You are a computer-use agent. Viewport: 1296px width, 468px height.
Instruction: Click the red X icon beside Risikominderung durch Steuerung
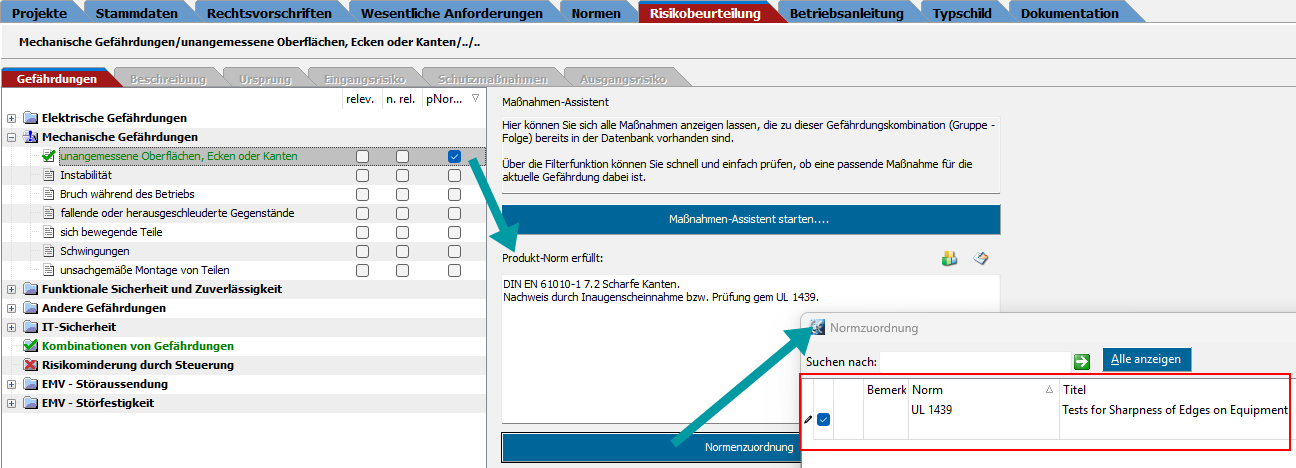click(x=29, y=365)
